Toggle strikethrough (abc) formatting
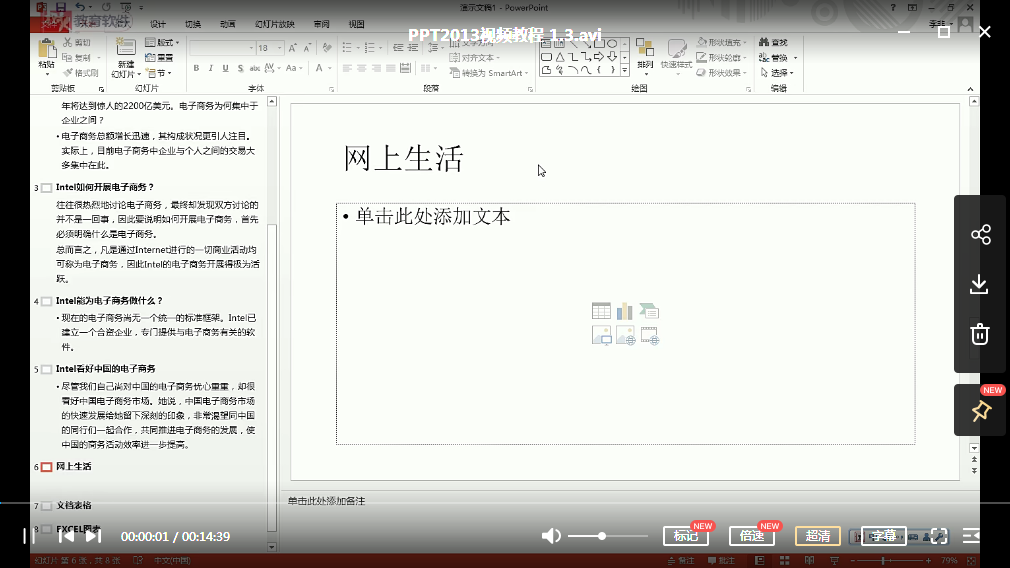Image resolution: width=1010 pixels, height=568 pixels. tap(254, 68)
